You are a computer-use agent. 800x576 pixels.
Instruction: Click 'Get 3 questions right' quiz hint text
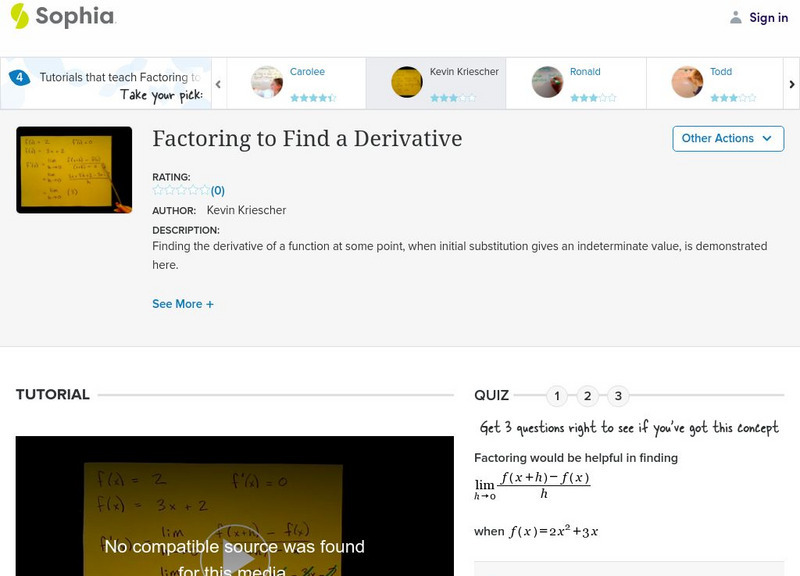tap(629, 428)
